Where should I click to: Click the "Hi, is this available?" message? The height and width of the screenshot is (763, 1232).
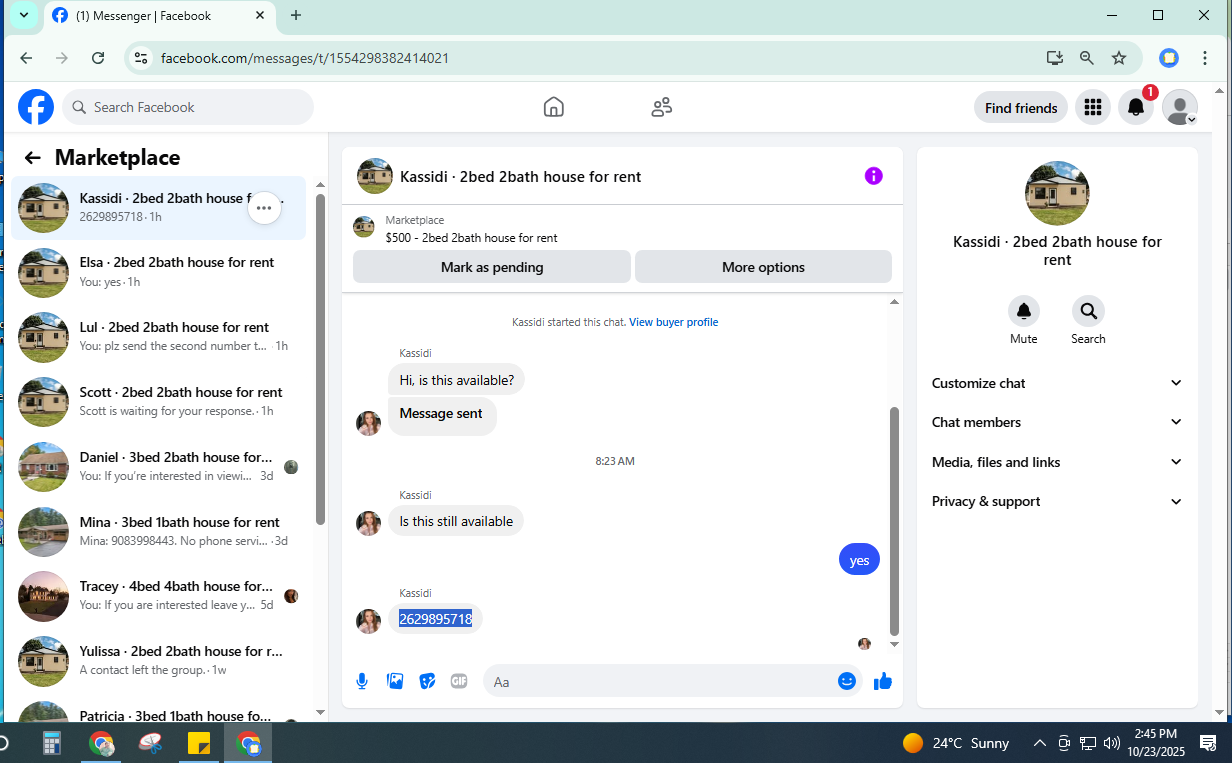point(456,380)
